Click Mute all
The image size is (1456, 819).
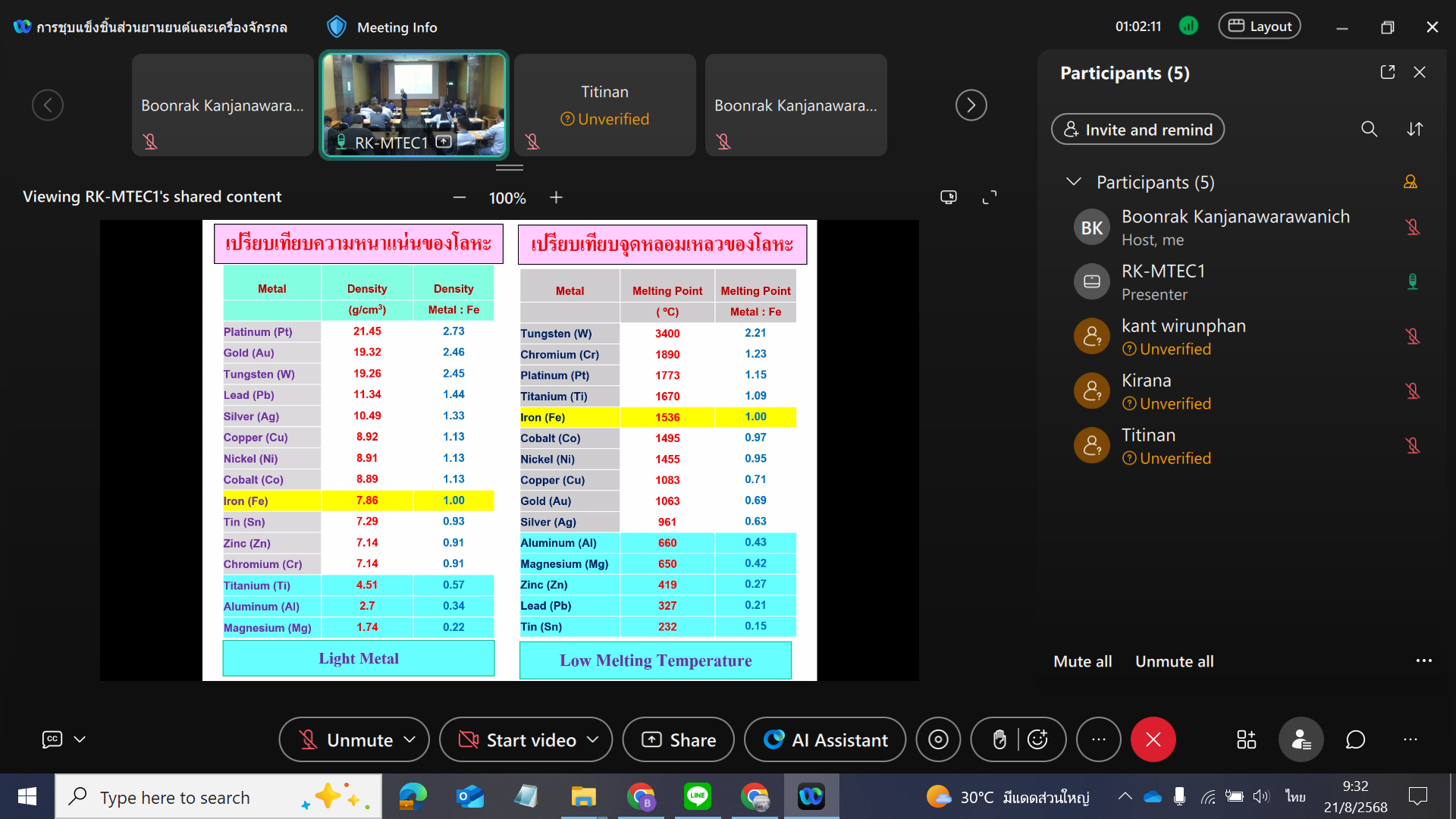coord(1082,661)
